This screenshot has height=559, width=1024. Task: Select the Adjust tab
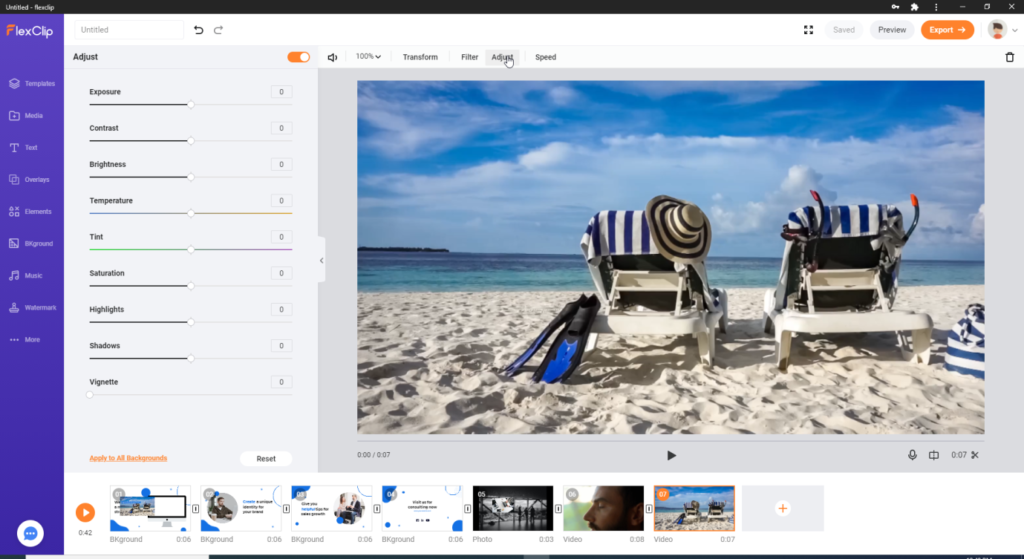coord(502,57)
